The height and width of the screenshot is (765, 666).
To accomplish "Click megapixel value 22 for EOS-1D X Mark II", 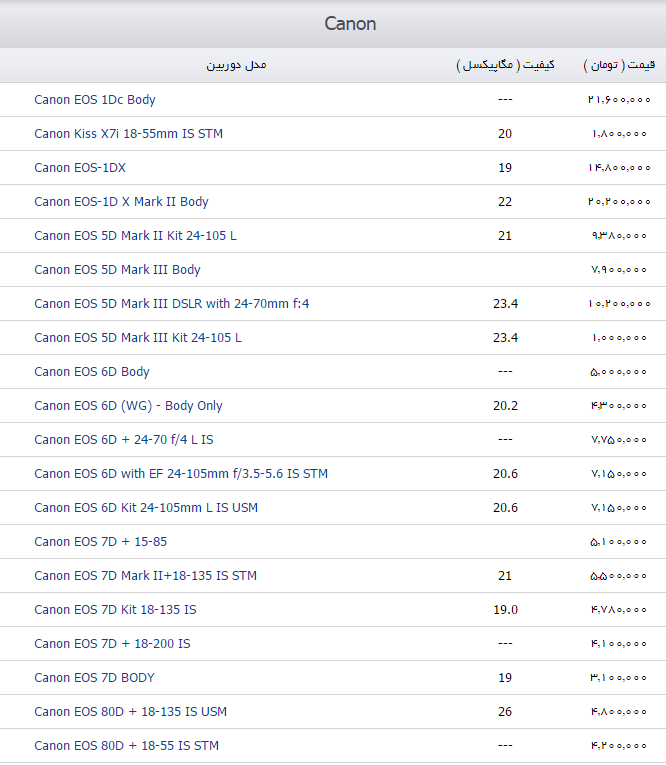I will [x=505, y=201].
